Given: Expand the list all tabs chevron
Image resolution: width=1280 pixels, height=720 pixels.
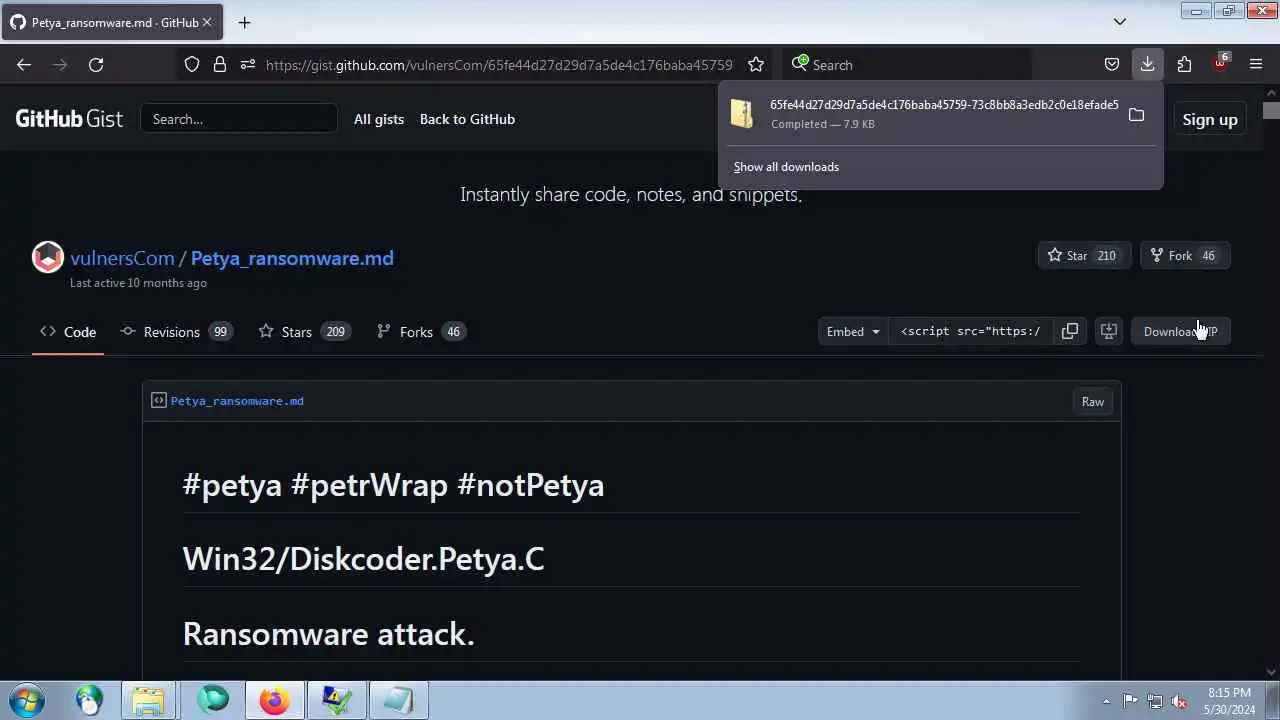Looking at the screenshot, I should click(x=1120, y=22).
